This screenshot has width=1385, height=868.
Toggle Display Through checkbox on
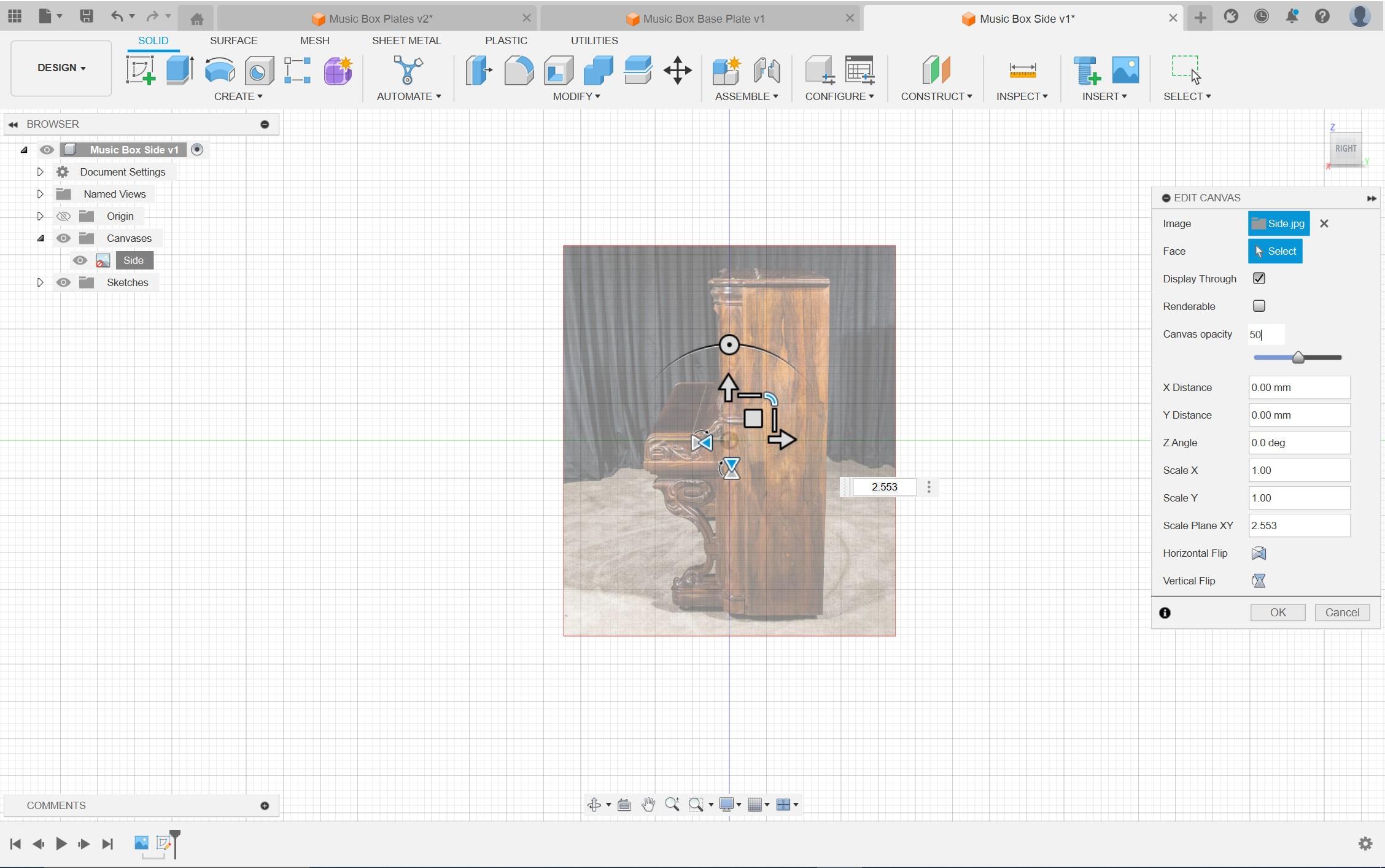tap(1259, 278)
